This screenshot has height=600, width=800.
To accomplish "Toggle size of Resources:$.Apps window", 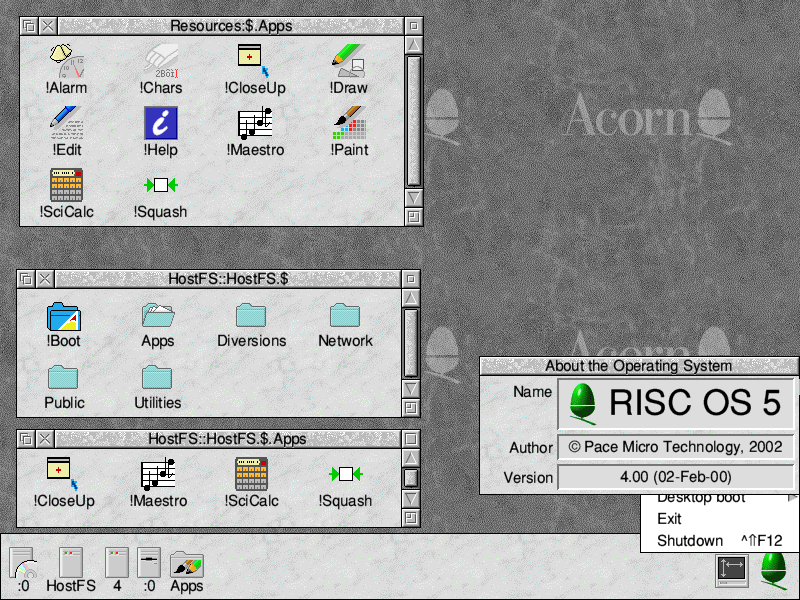I will click(x=414, y=26).
